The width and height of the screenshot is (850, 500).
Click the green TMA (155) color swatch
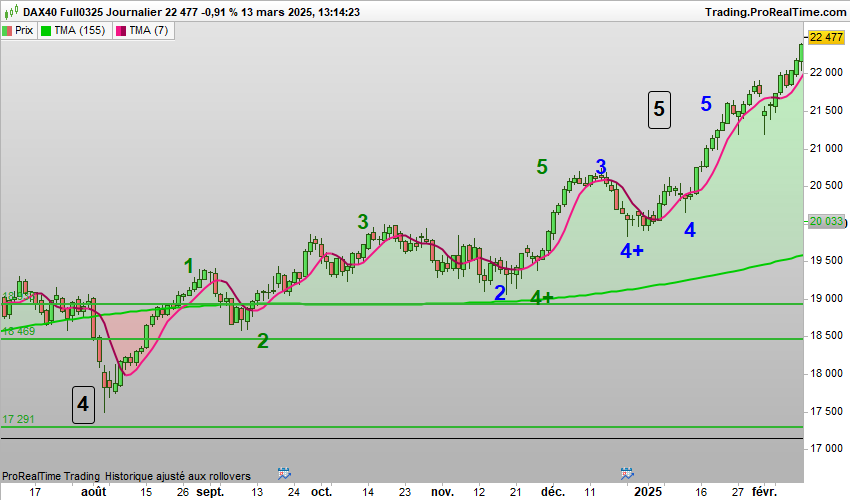point(46,31)
